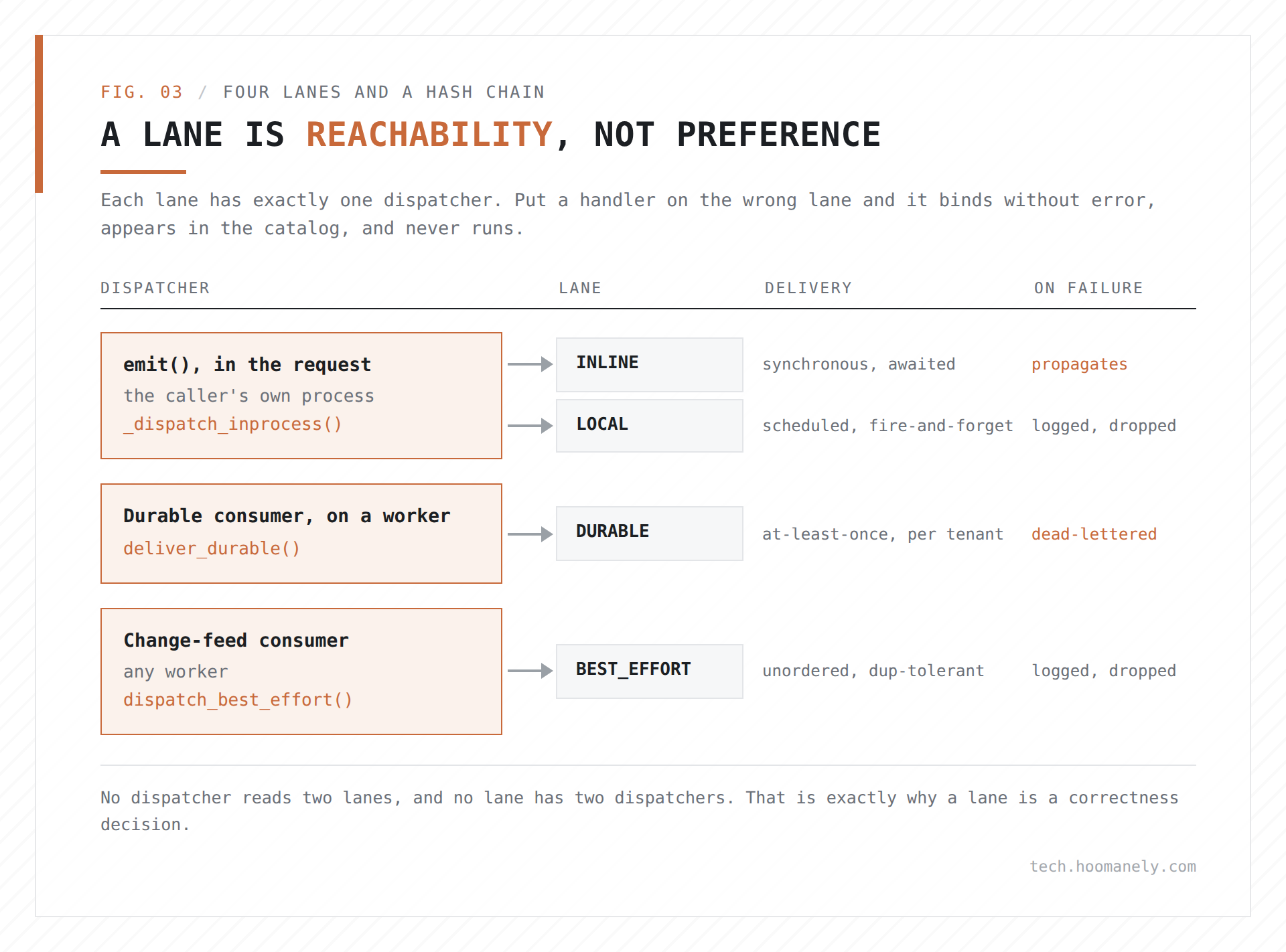This screenshot has width=1286, height=952.
Task: Click the Change-feed consumer dispatcher box
Action: coord(301,671)
